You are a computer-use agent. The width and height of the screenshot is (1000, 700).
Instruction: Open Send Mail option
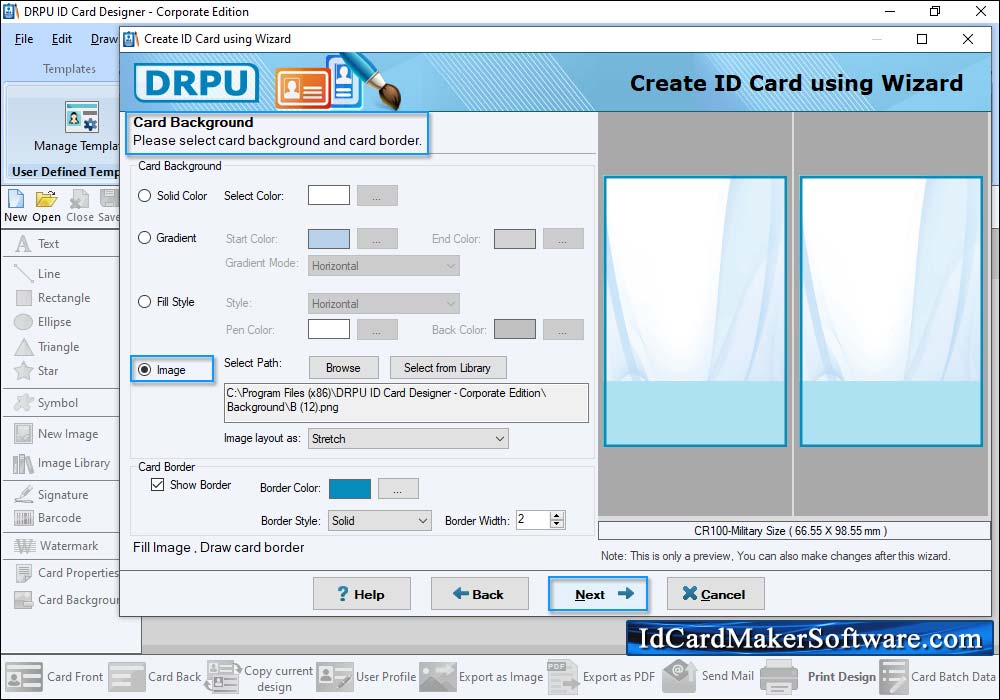(x=709, y=676)
